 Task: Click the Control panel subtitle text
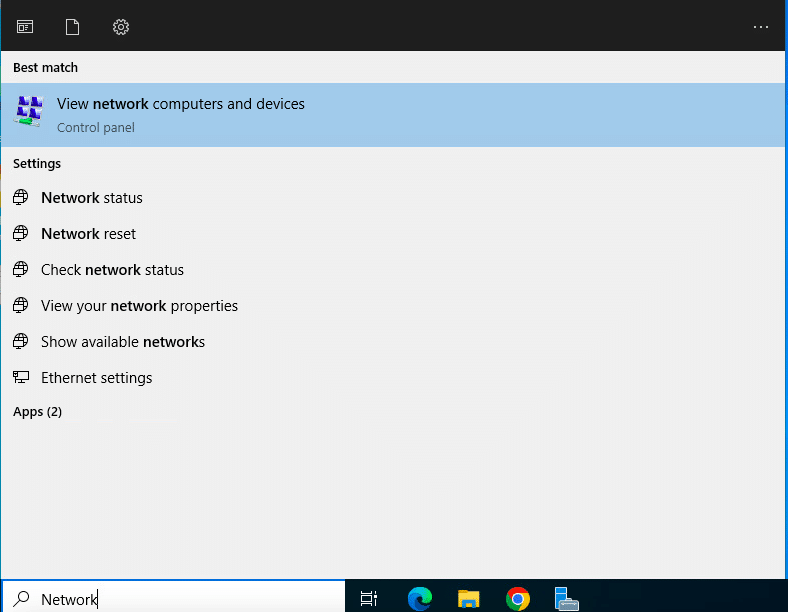pos(95,128)
